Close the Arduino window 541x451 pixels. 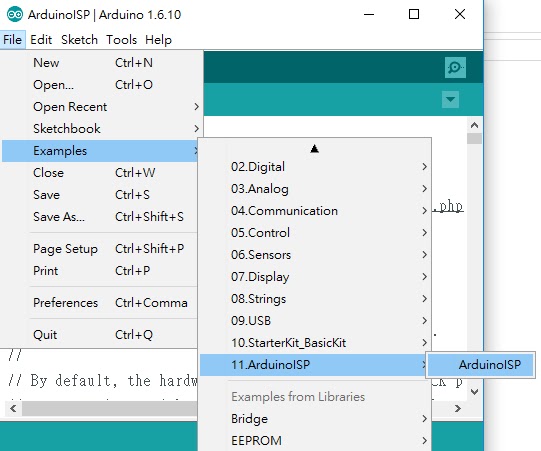click(x=460, y=14)
